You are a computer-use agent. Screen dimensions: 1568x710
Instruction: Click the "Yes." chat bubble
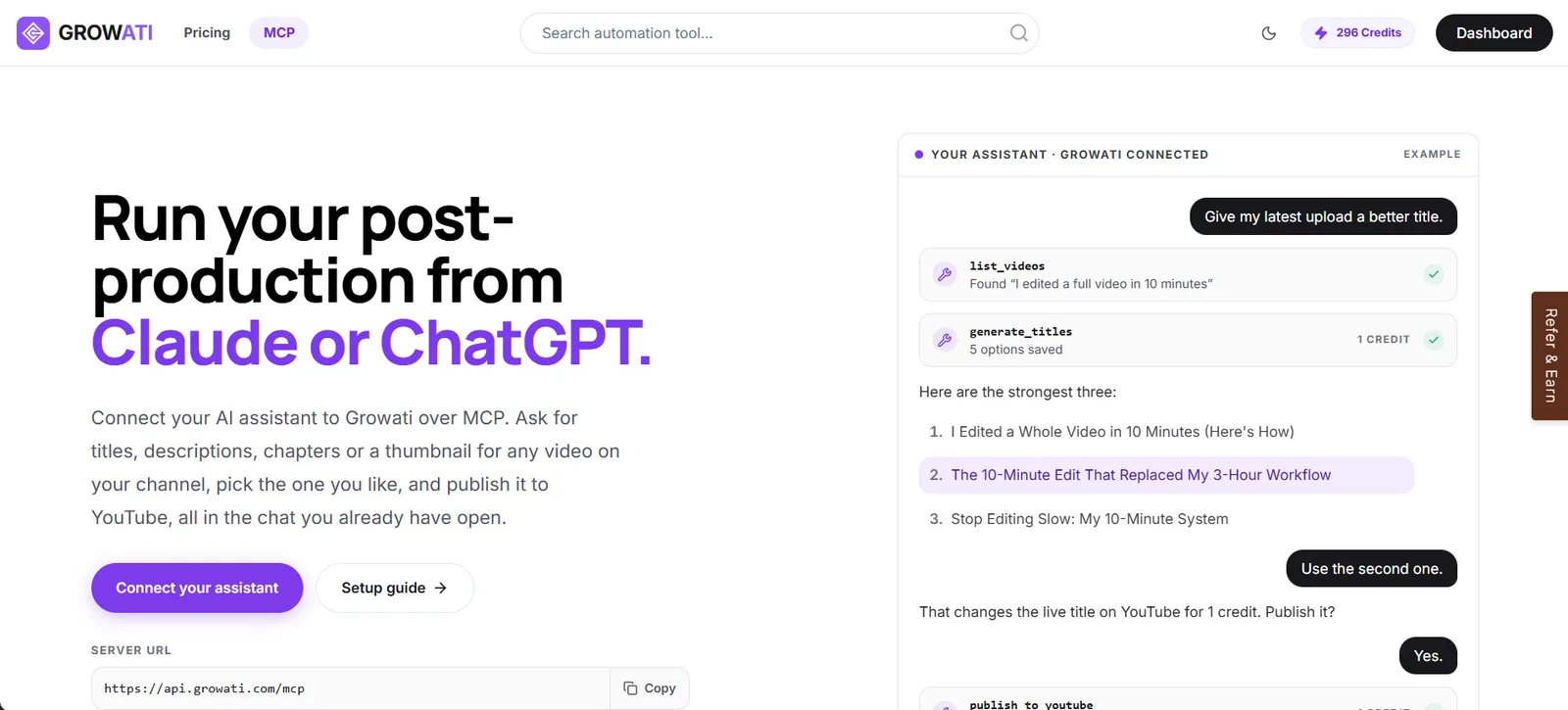[1428, 656]
